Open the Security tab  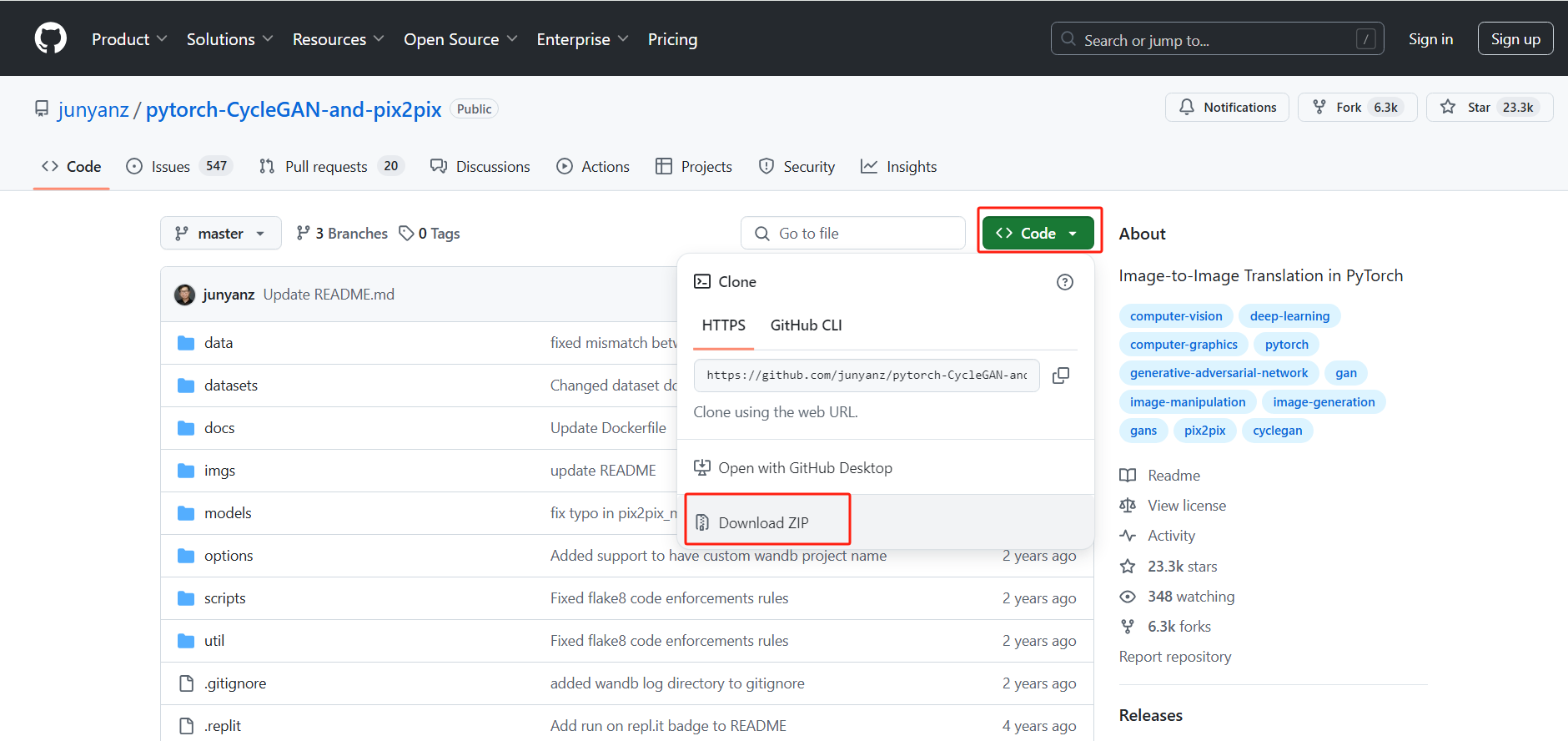point(797,167)
